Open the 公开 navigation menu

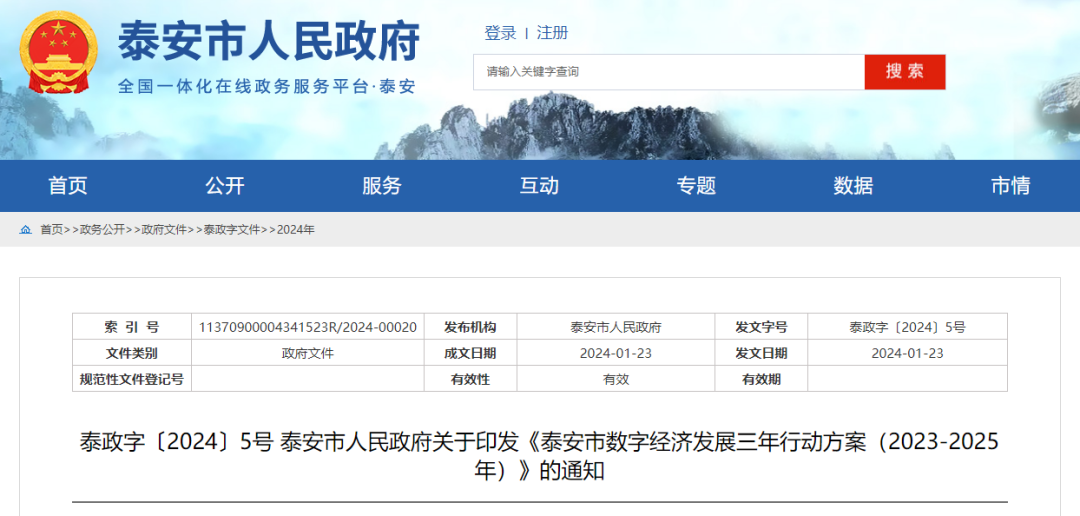click(x=225, y=185)
